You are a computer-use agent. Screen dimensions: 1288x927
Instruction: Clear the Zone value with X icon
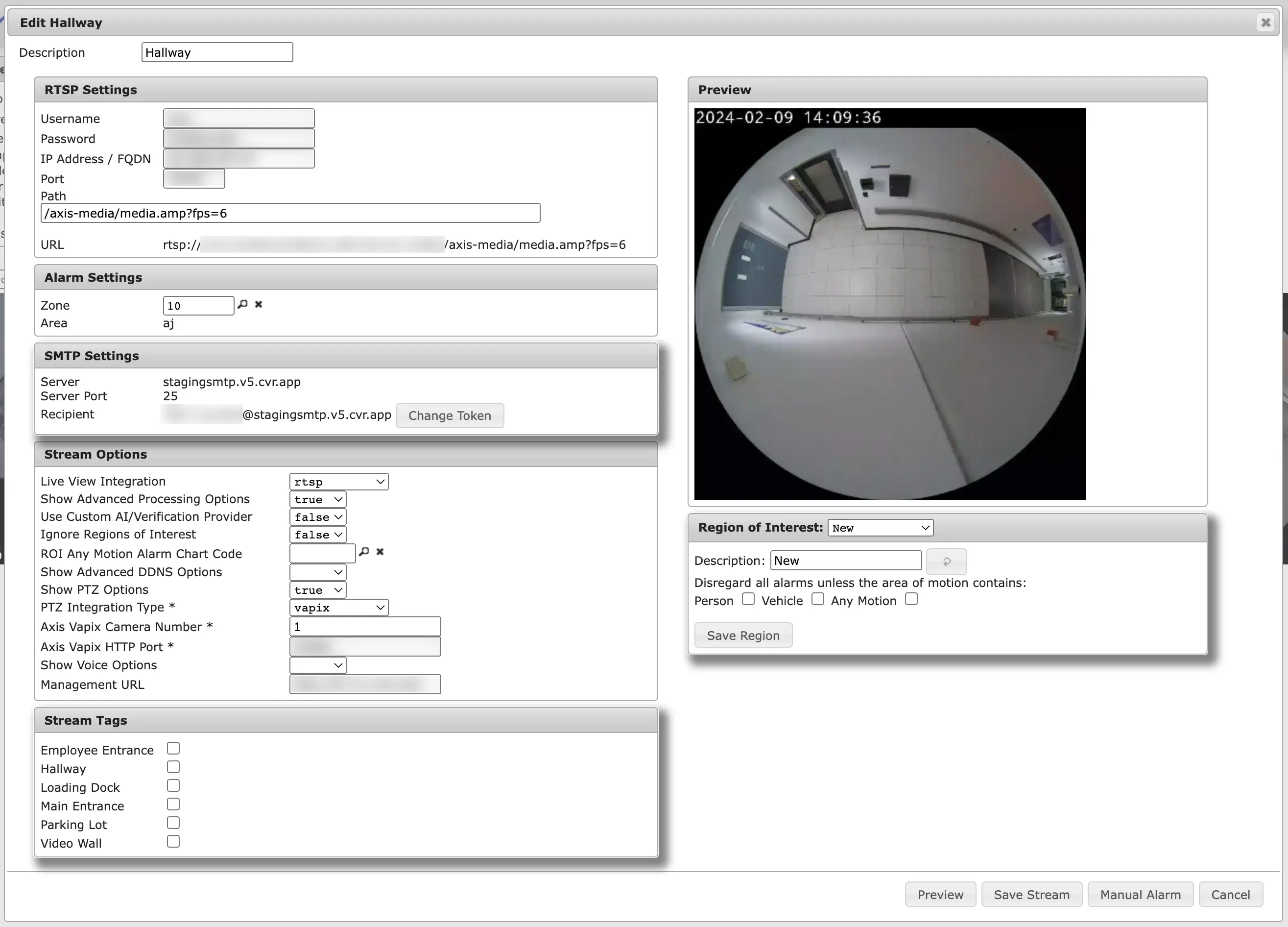pyautogui.click(x=259, y=304)
